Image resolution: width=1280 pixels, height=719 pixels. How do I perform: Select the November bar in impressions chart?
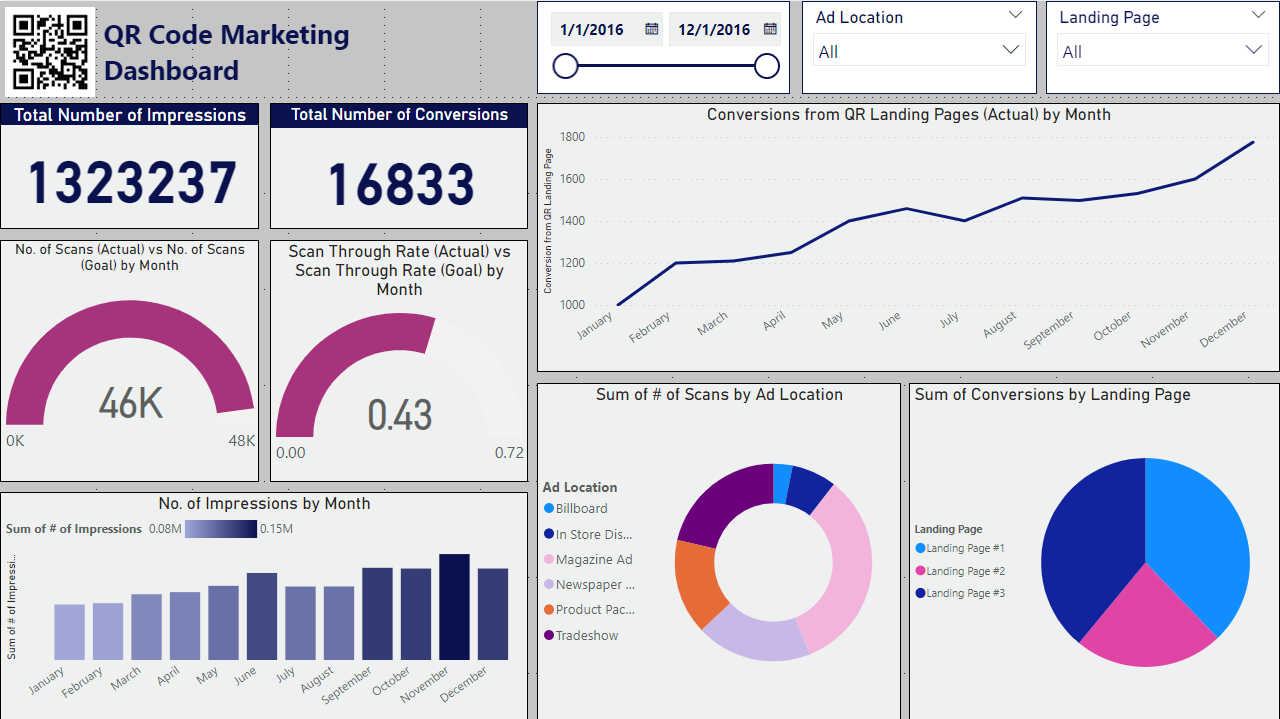pyautogui.click(x=454, y=607)
